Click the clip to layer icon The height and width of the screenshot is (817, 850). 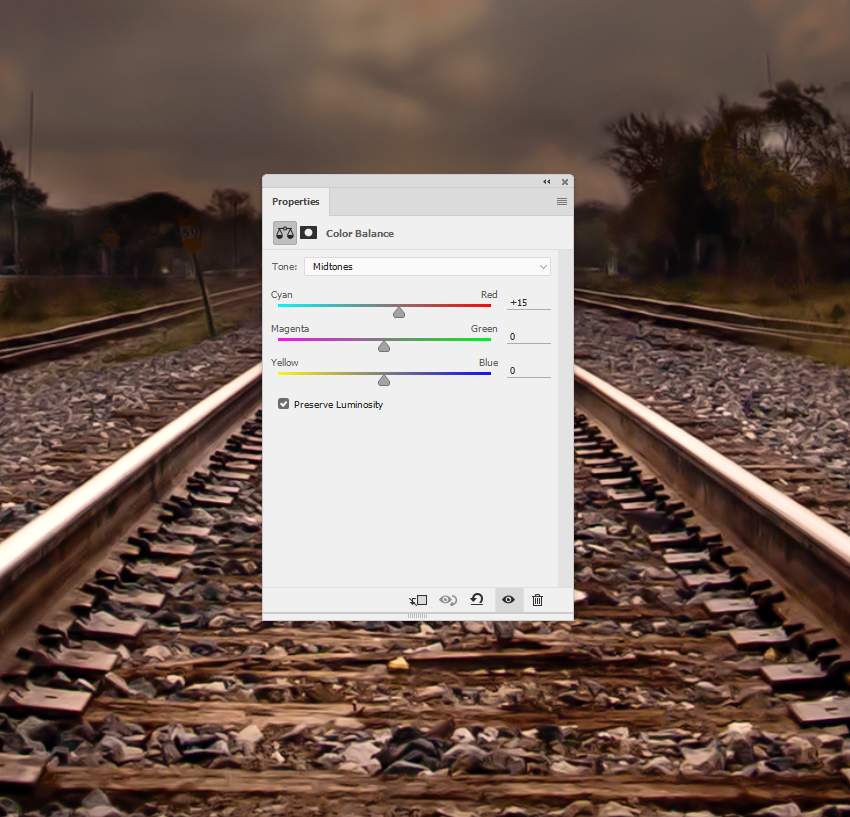pos(418,600)
